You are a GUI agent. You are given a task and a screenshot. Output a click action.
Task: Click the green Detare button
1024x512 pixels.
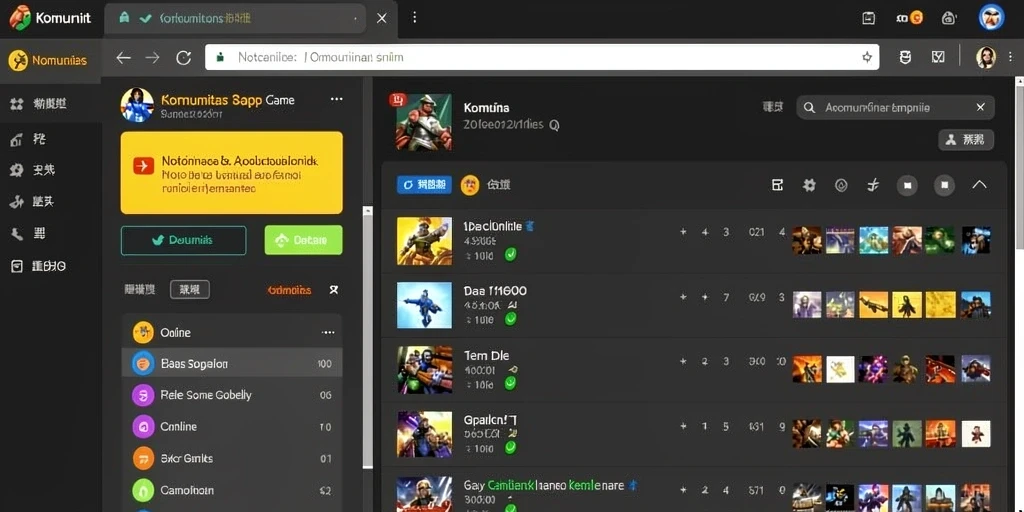click(x=303, y=240)
